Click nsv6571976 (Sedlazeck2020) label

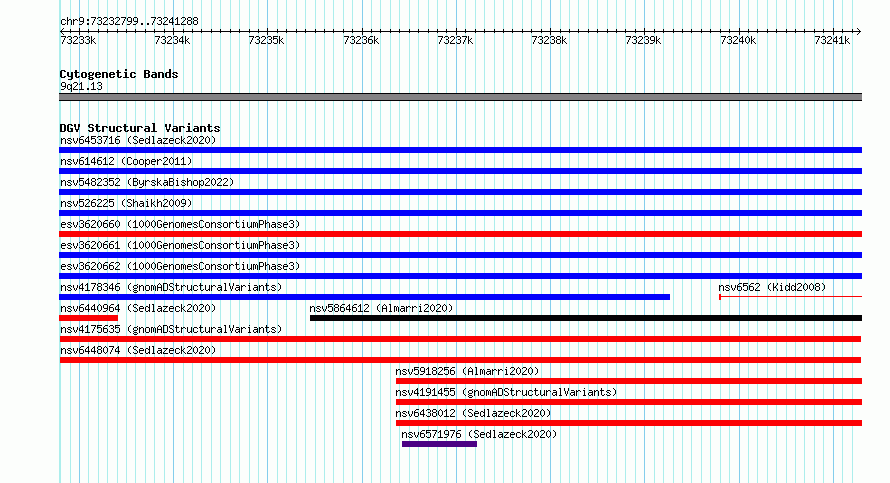(x=479, y=434)
